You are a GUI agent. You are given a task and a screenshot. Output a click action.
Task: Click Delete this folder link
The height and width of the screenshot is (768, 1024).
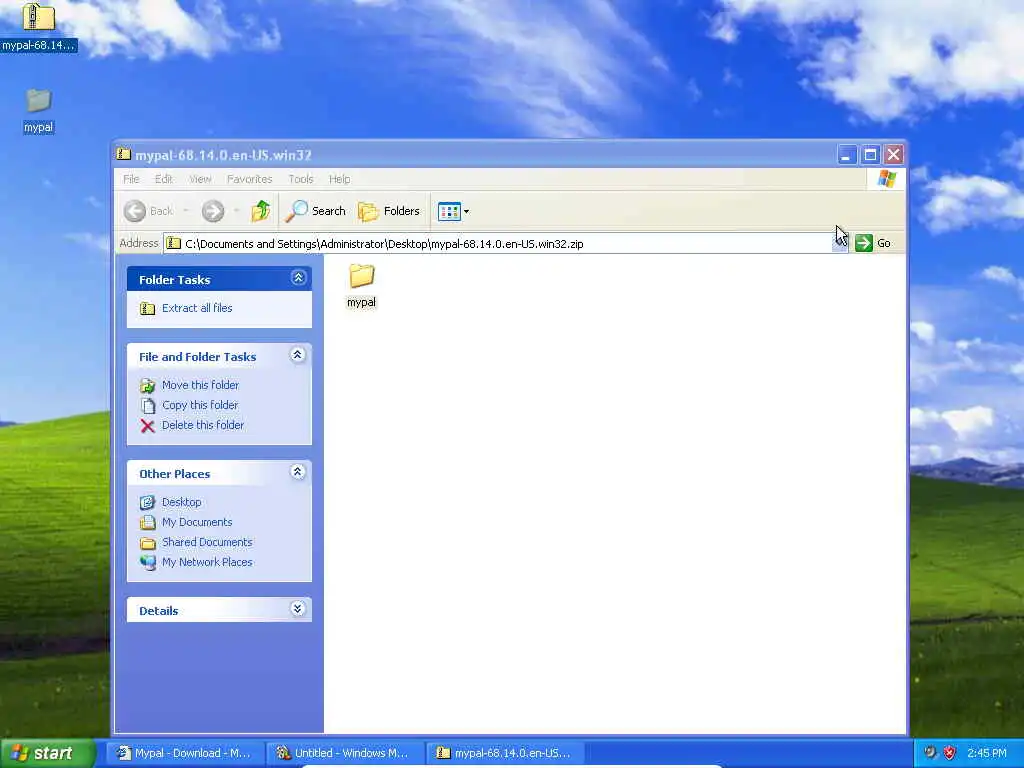(x=203, y=425)
